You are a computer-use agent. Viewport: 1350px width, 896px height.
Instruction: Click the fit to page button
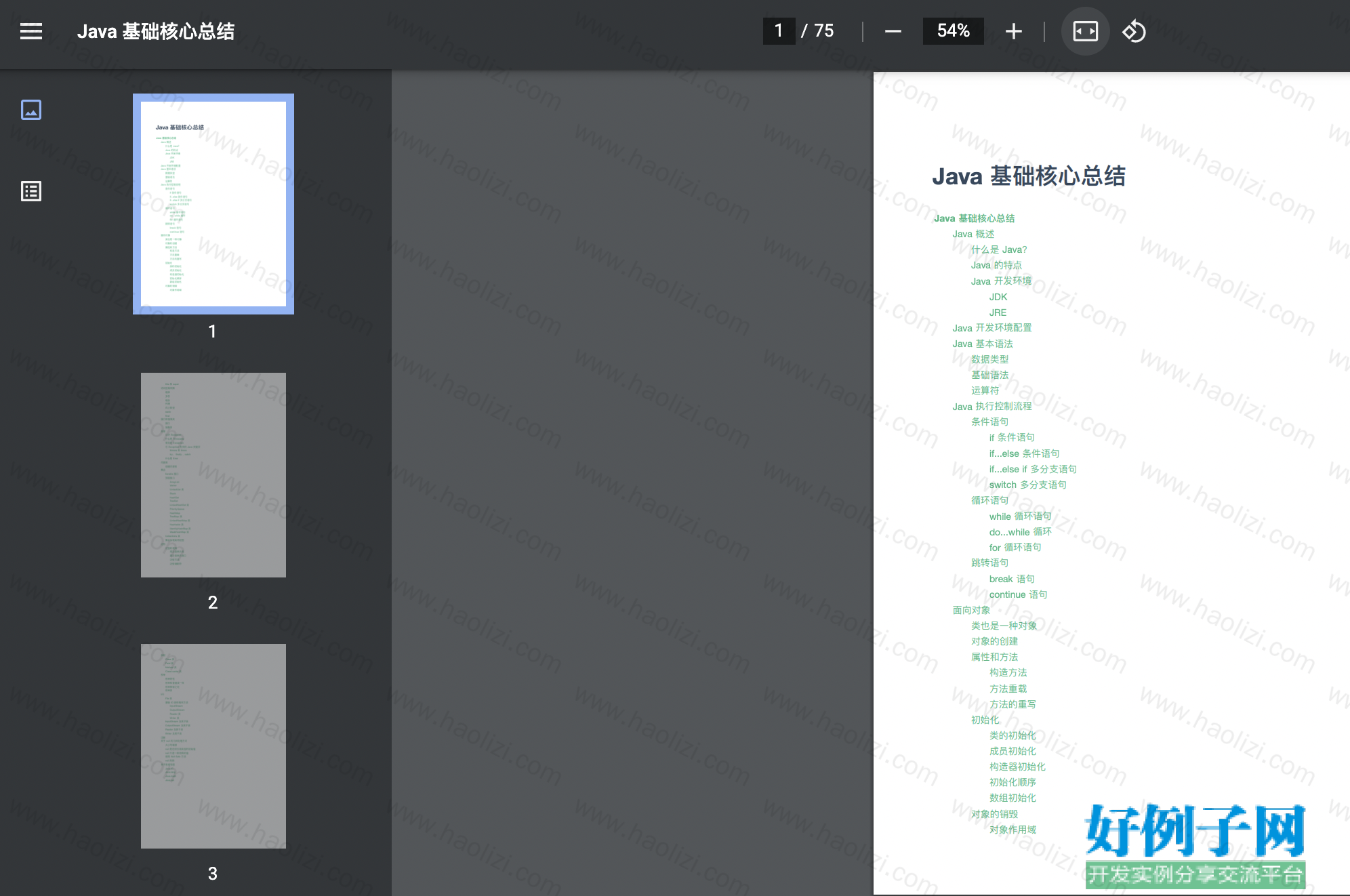tap(1086, 31)
